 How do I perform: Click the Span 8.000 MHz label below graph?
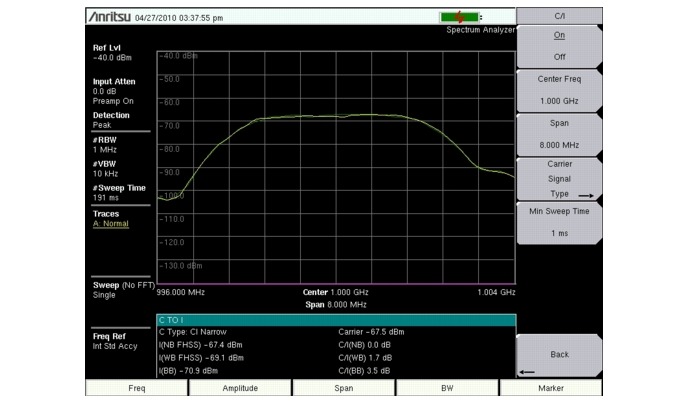[x=336, y=304]
